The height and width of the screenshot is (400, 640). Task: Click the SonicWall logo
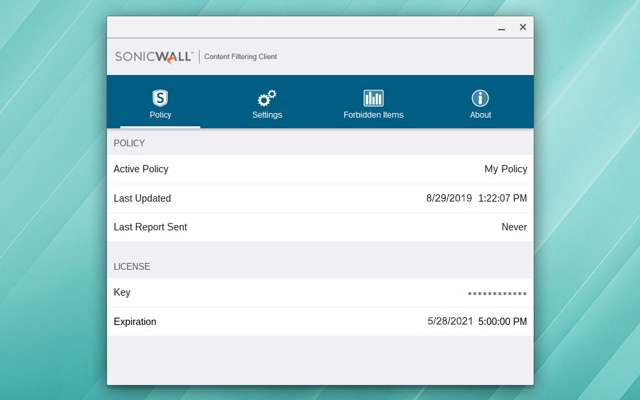click(x=153, y=57)
